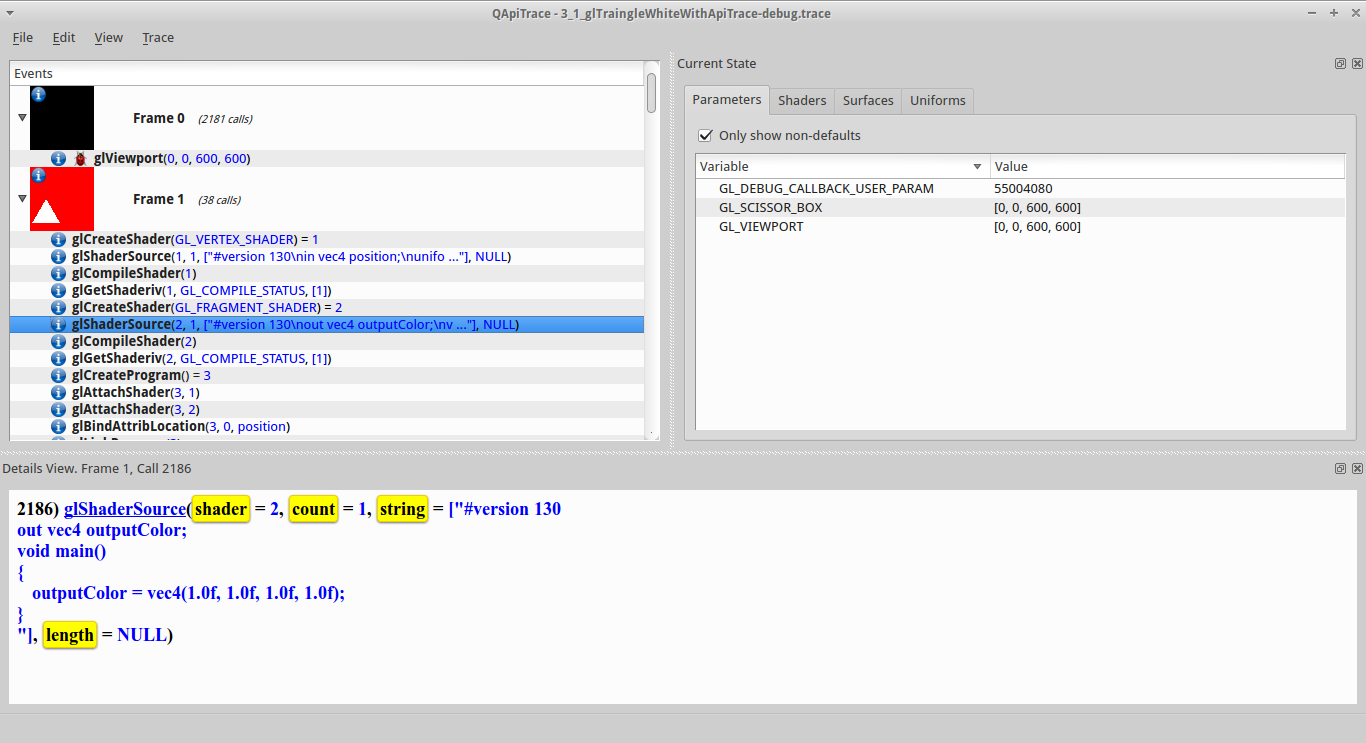Click info icon for glCreateShader(GL_FRAGMENT_SHADER)
The height and width of the screenshot is (743, 1366).
pos(58,307)
